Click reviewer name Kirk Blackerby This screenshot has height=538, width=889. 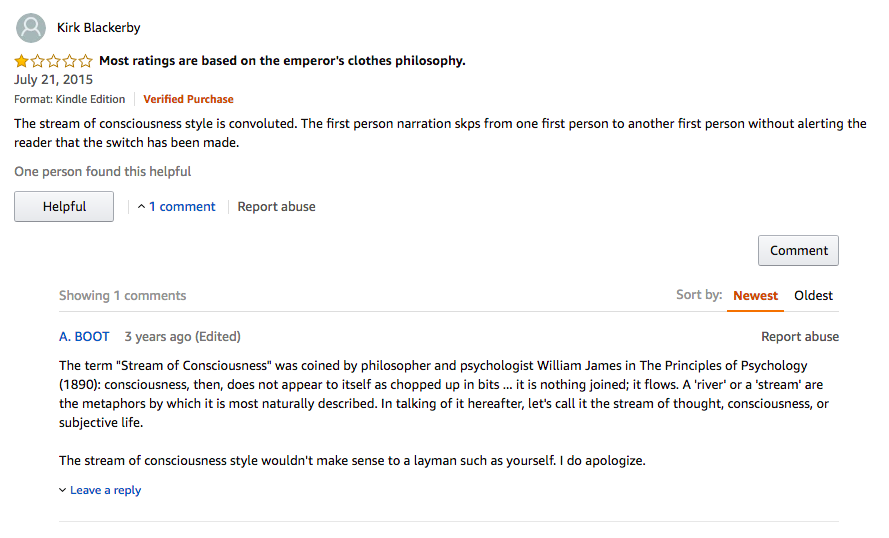point(99,28)
